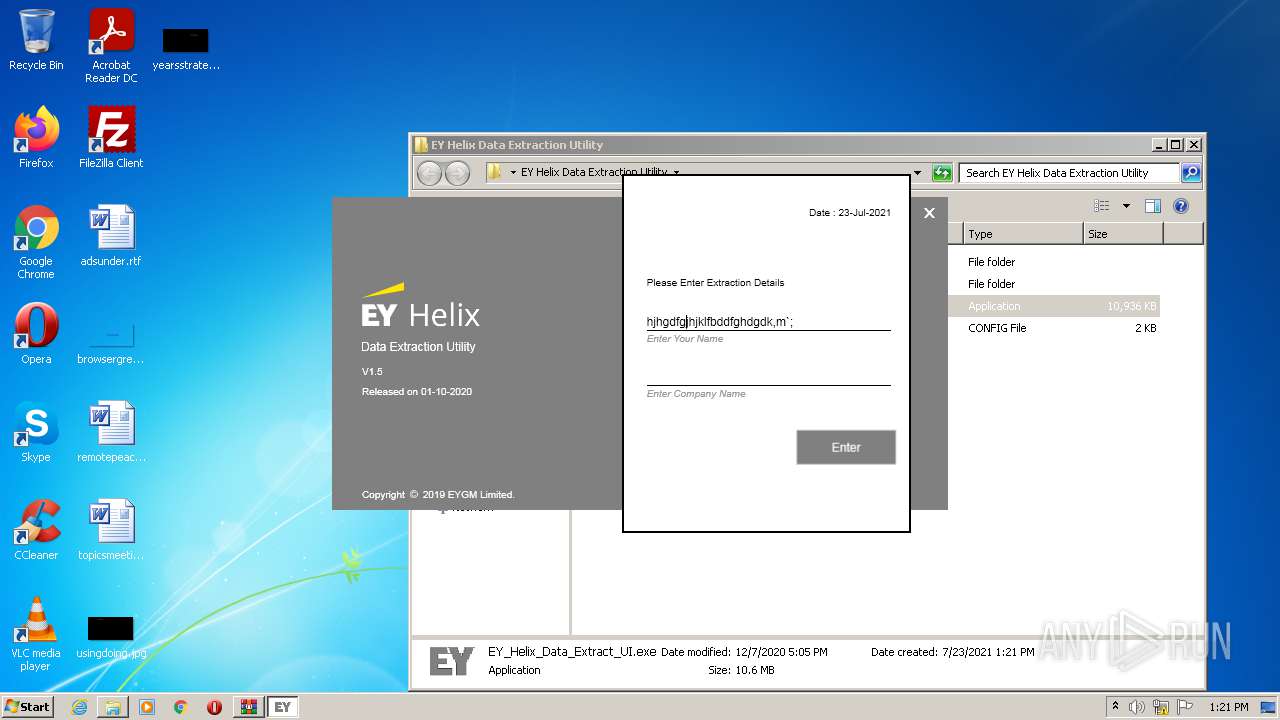Click the Explorer forward navigation button
1280x720 pixels.
pos(457,173)
